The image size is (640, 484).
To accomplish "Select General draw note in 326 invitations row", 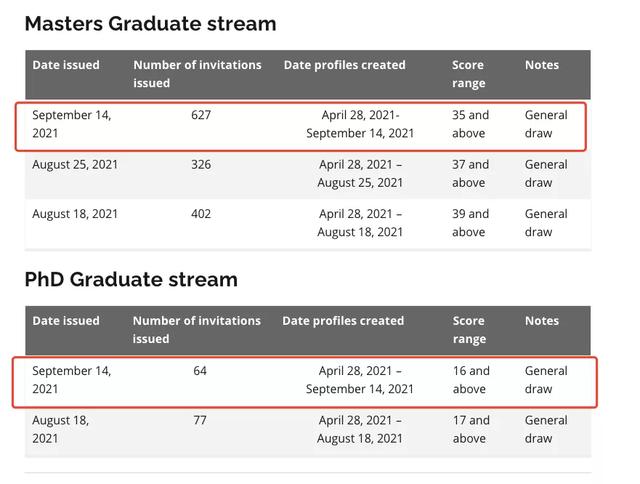I will click(x=546, y=173).
